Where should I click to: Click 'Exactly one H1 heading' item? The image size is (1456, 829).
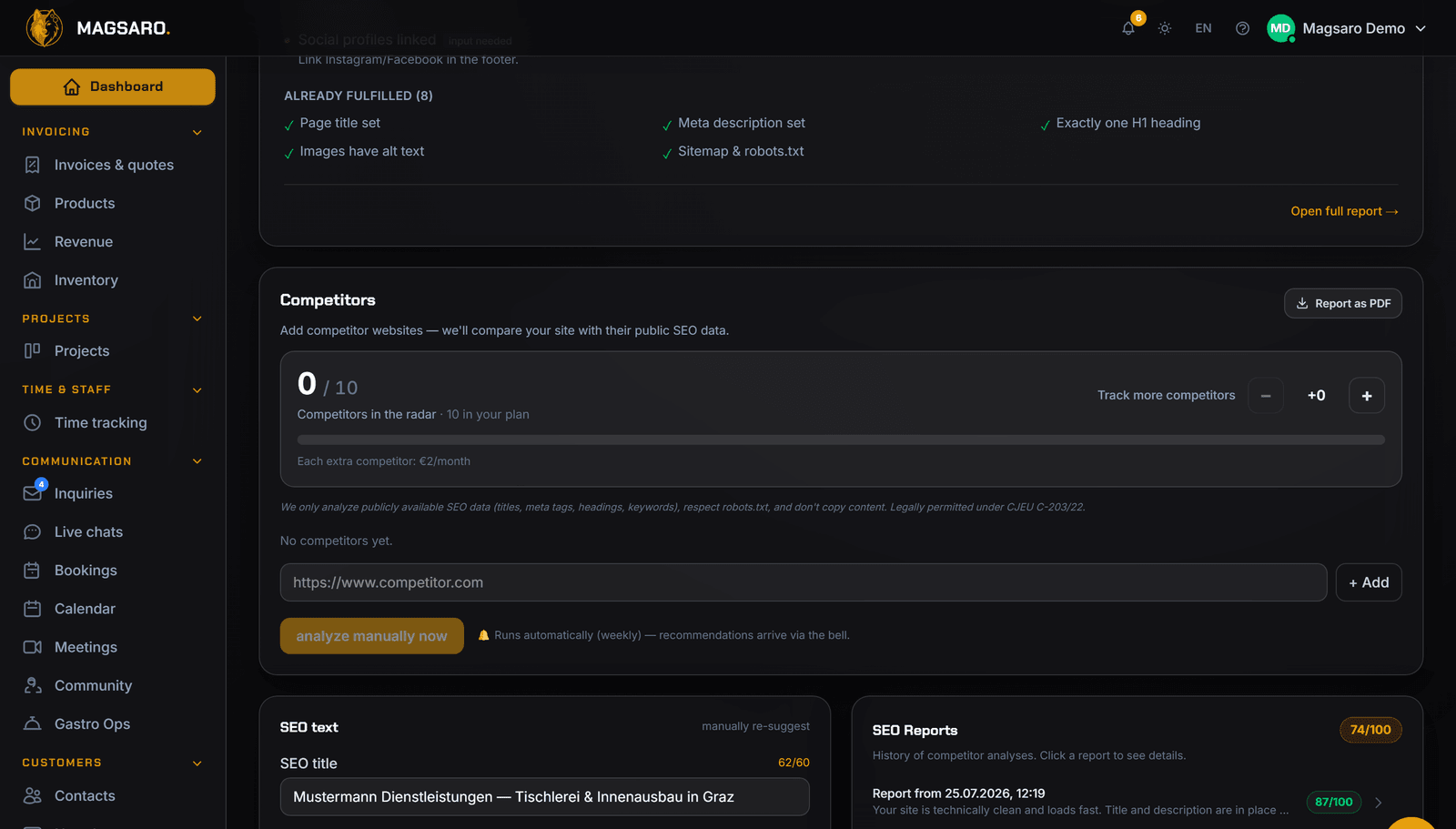[1120, 123]
